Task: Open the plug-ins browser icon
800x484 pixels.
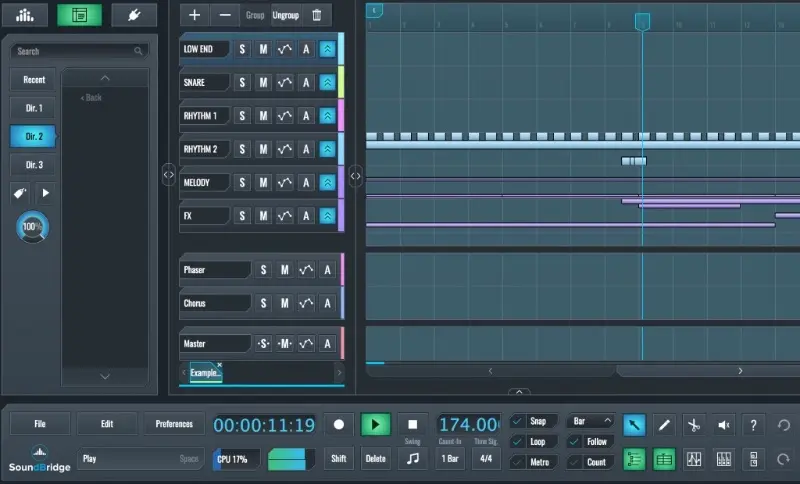Action: pos(134,15)
